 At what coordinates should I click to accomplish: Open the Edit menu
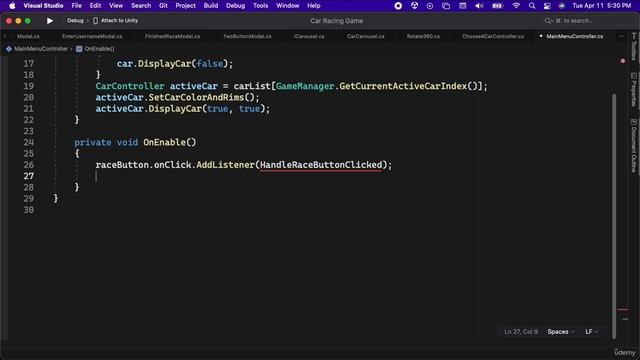click(x=95, y=6)
